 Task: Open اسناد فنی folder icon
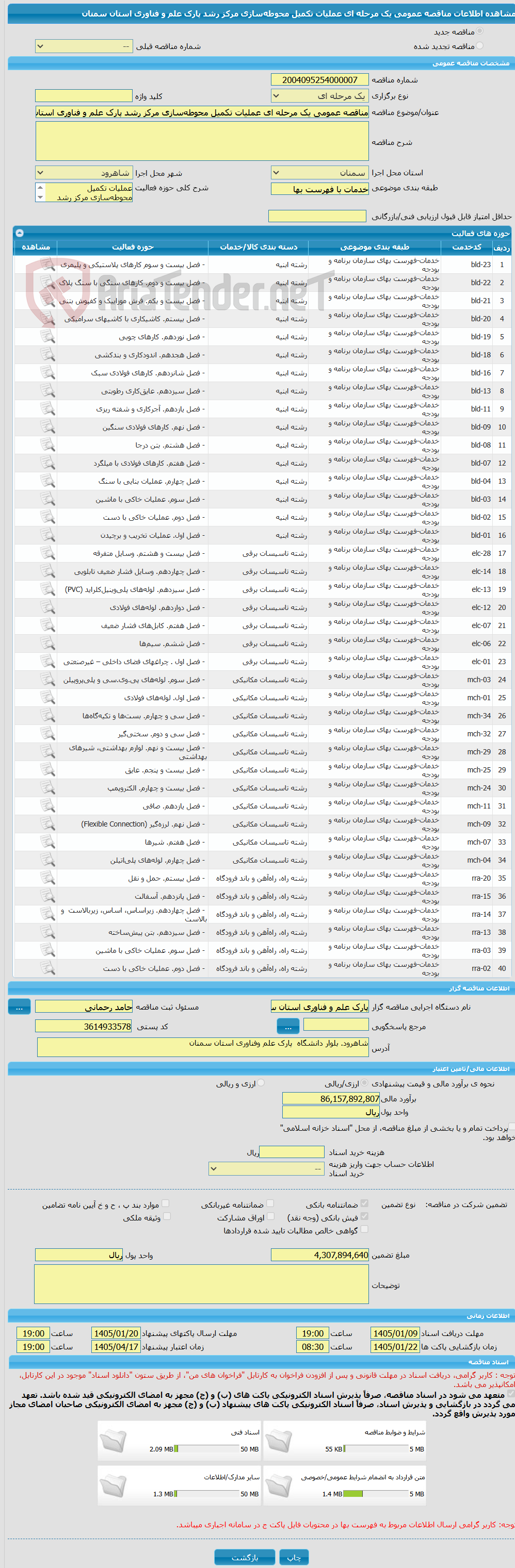(114, 1441)
